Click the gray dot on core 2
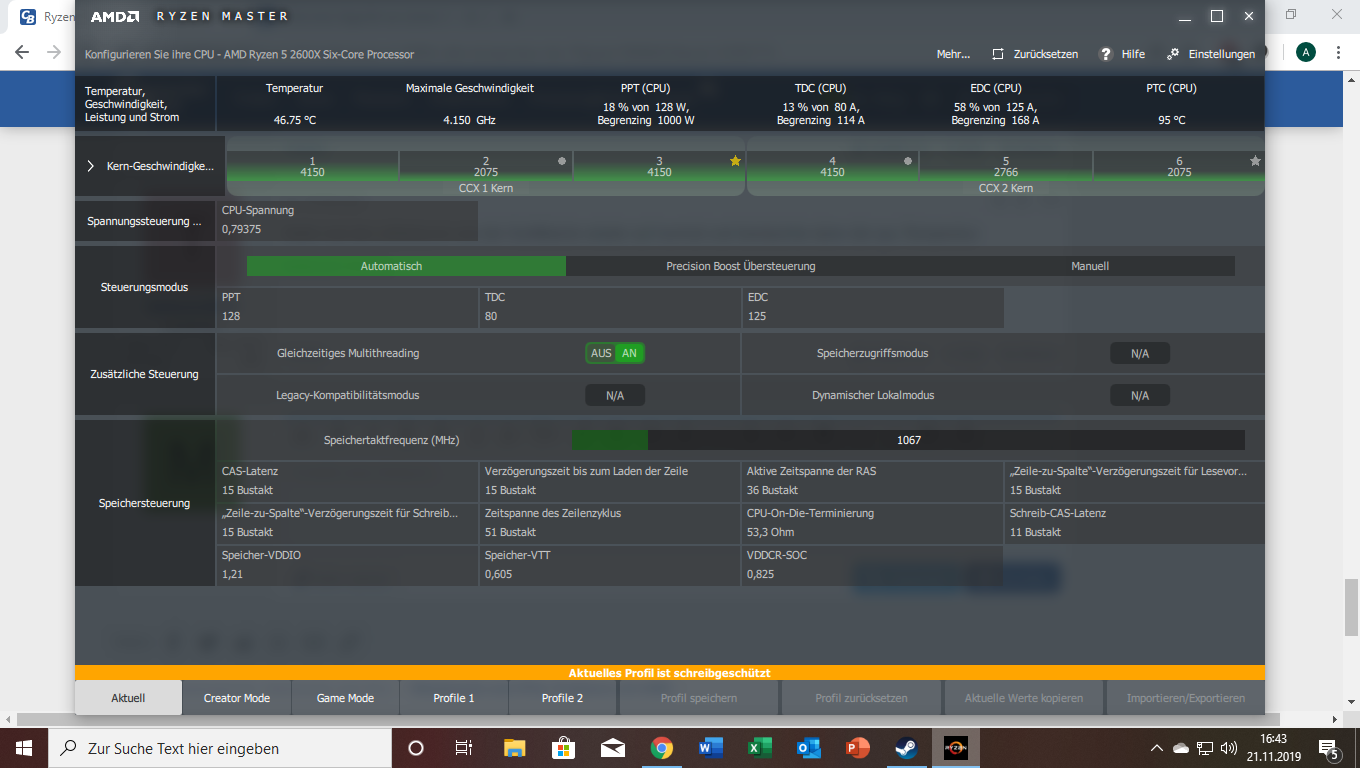The image size is (1360, 768). (562, 160)
